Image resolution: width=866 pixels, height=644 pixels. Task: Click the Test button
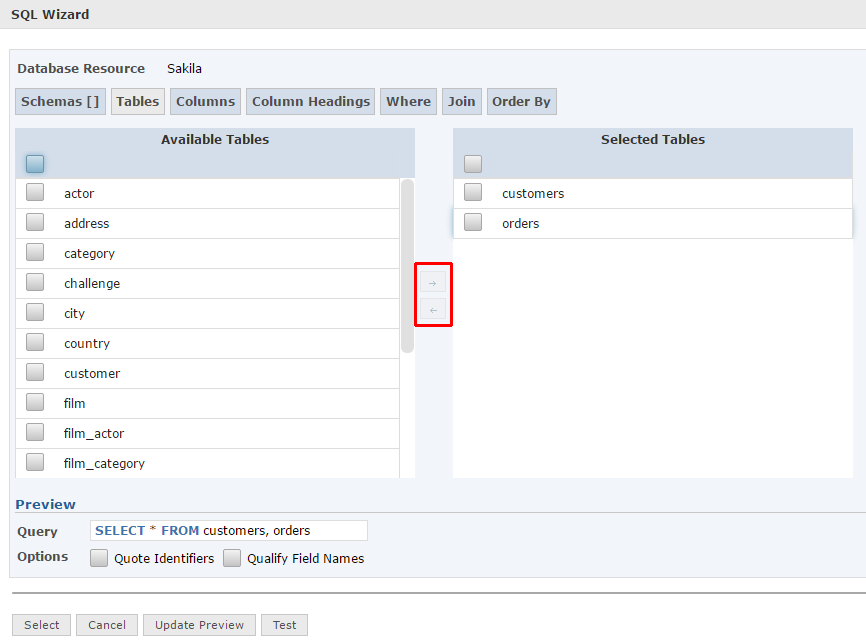[285, 625]
